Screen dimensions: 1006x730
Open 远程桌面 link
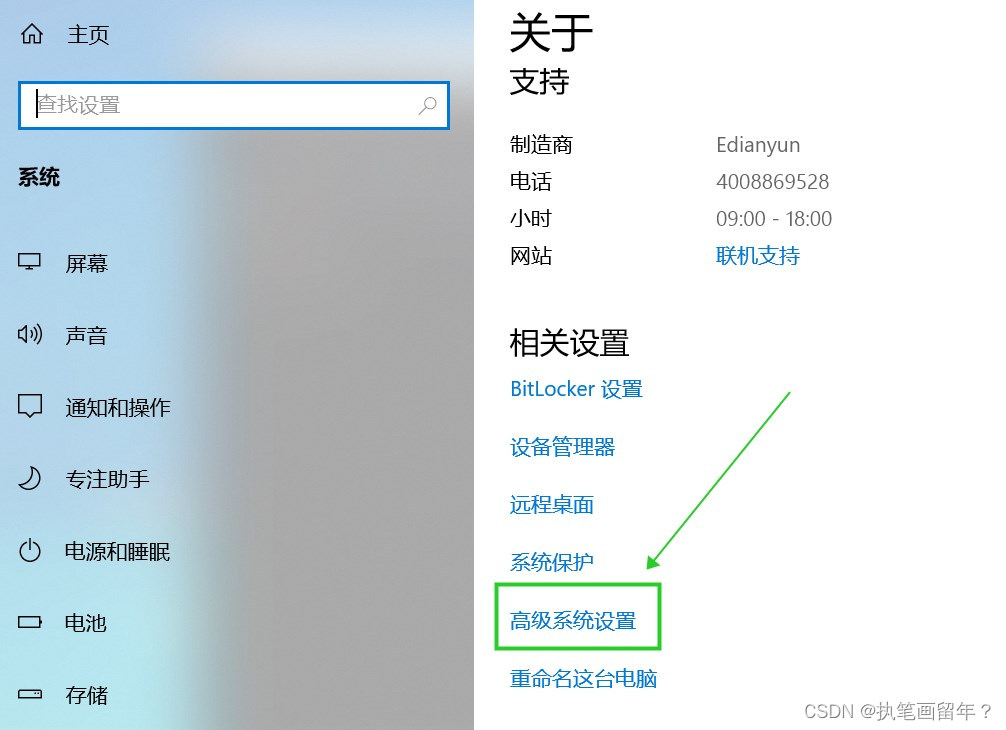point(551,504)
